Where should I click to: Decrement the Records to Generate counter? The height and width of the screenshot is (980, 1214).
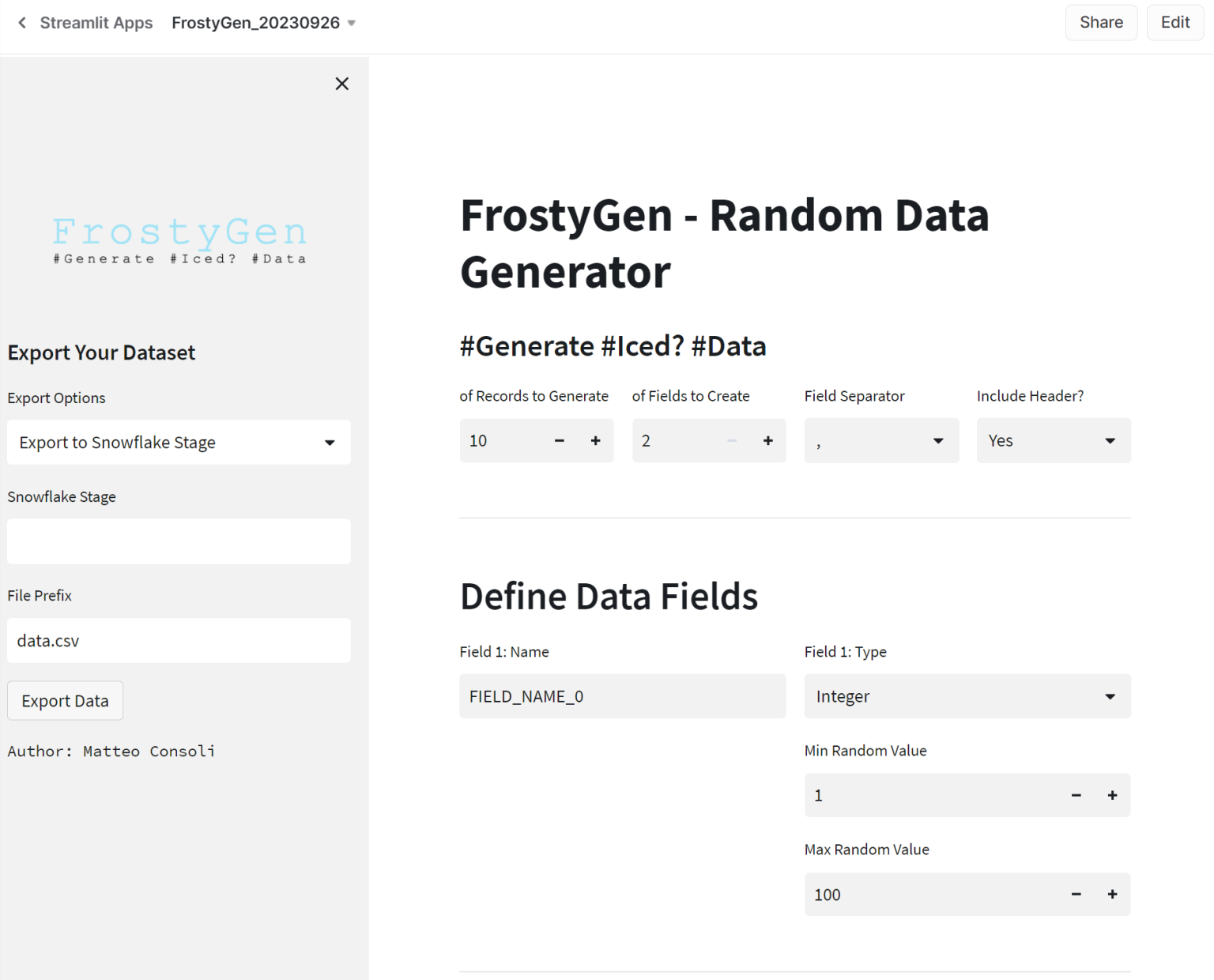pos(559,440)
